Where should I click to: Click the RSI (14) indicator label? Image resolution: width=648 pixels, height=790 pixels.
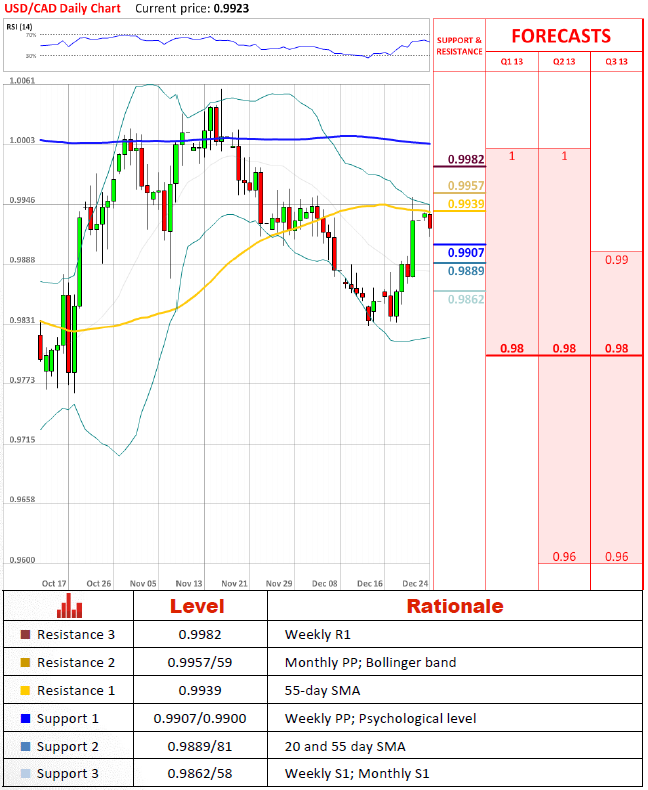[x=19, y=27]
